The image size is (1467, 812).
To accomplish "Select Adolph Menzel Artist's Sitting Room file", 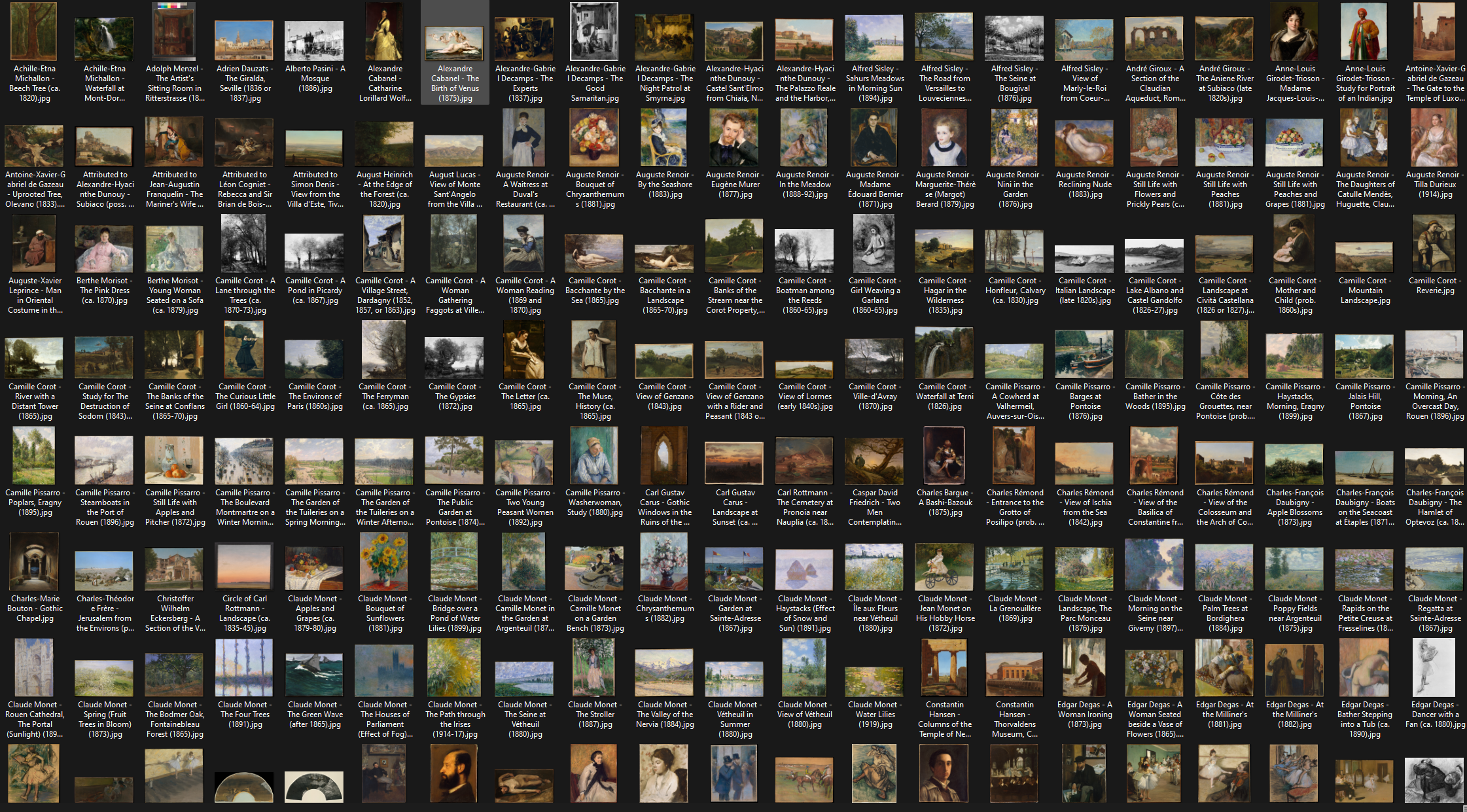I will click(x=174, y=33).
